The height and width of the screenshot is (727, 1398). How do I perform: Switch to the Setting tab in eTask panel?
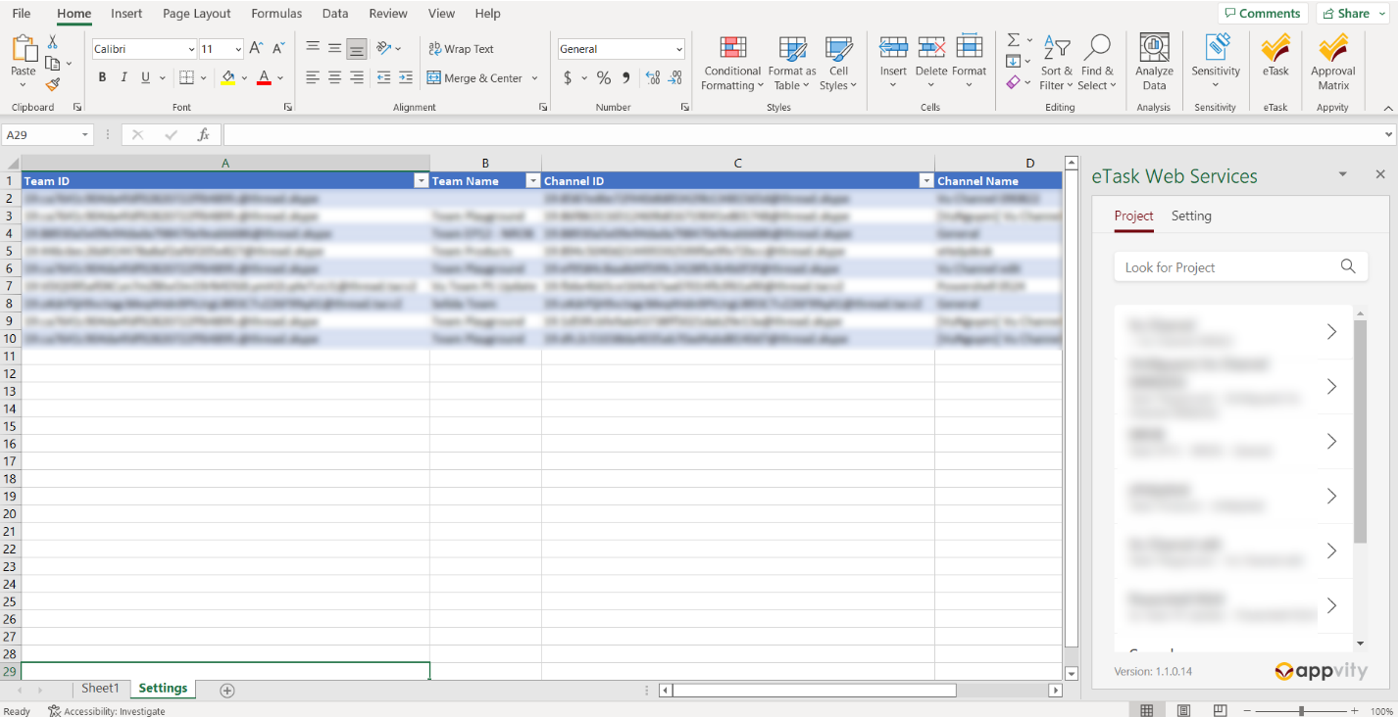tap(1191, 216)
